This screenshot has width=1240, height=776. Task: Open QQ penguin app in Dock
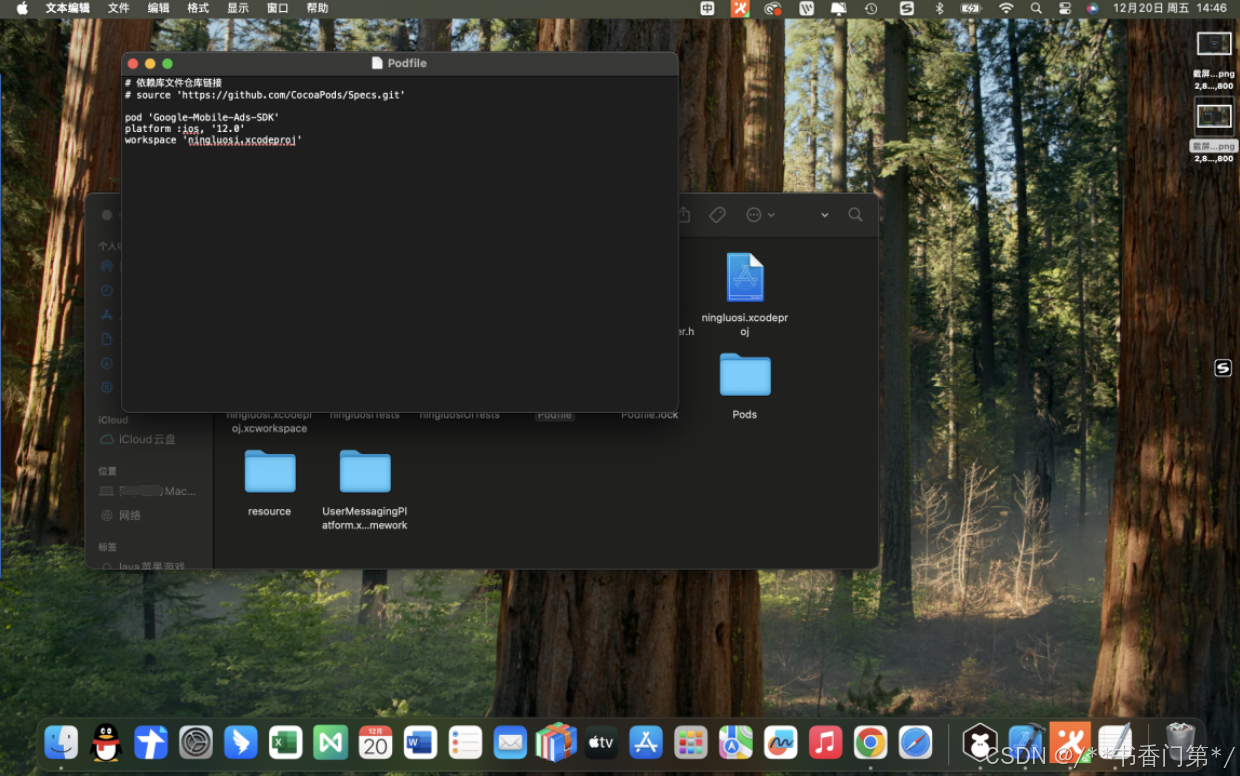pos(106,742)
